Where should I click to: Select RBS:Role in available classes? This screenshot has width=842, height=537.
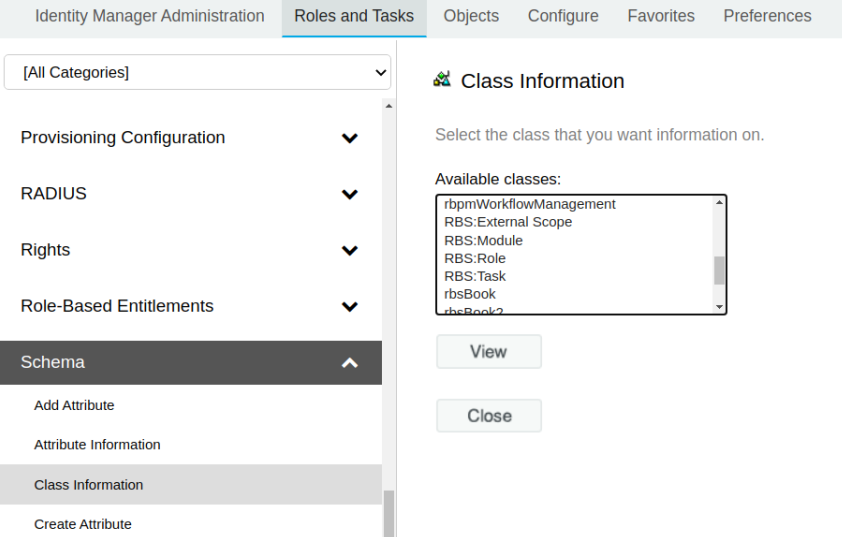pos(475,258)
